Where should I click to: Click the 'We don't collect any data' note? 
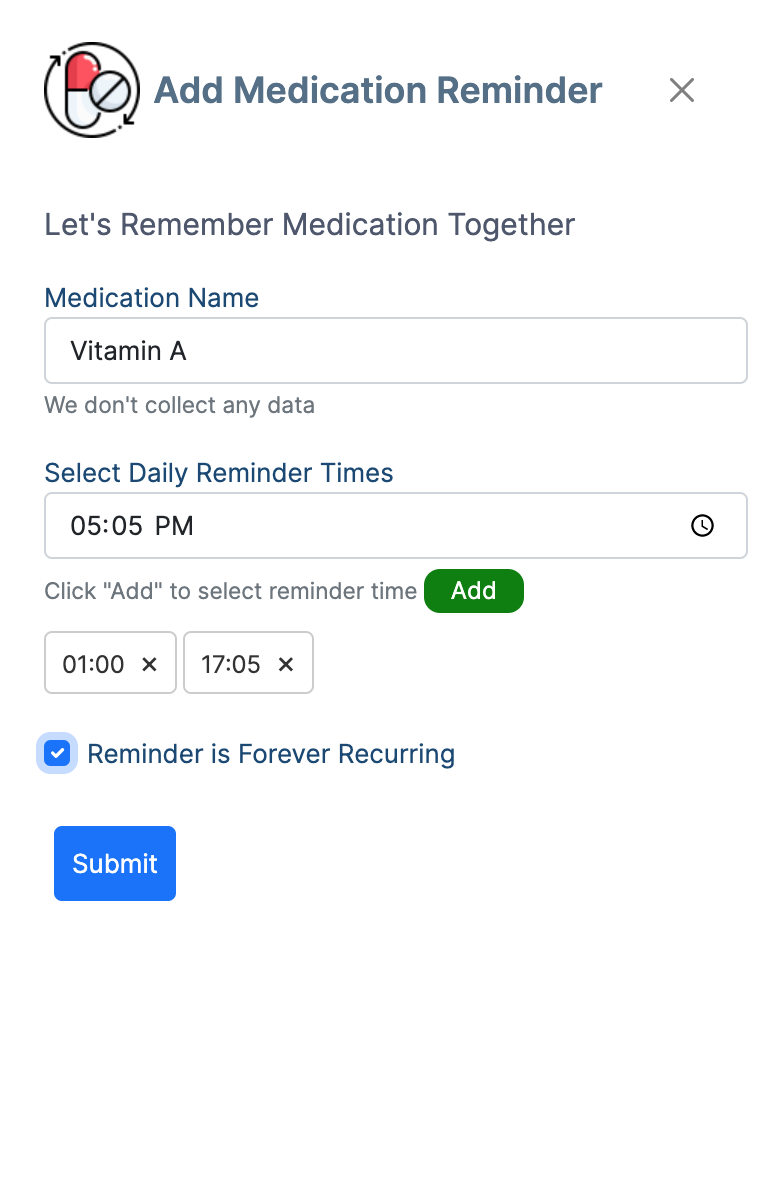180,405
